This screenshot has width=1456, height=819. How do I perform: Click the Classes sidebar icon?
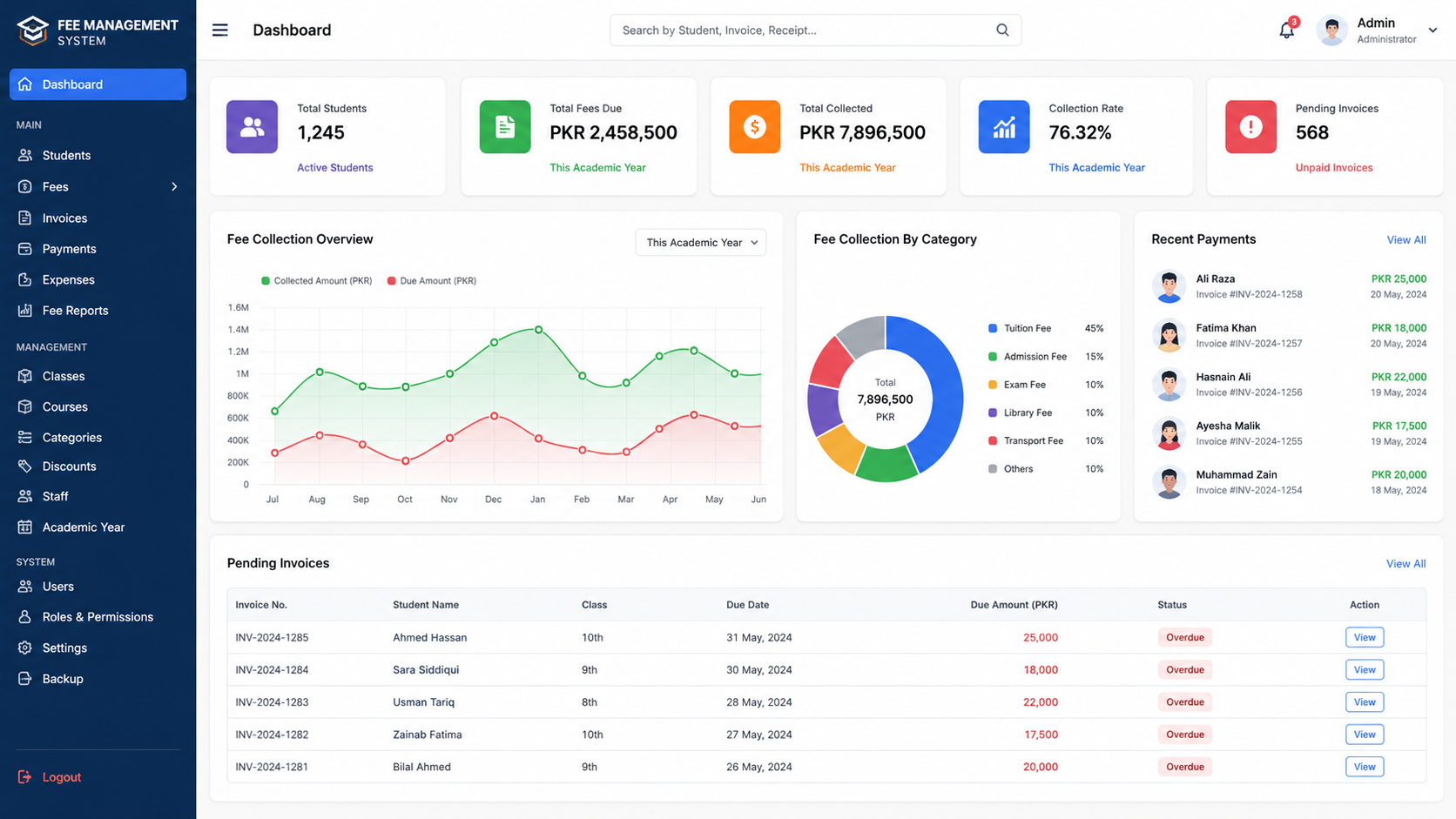coord(25,376)
